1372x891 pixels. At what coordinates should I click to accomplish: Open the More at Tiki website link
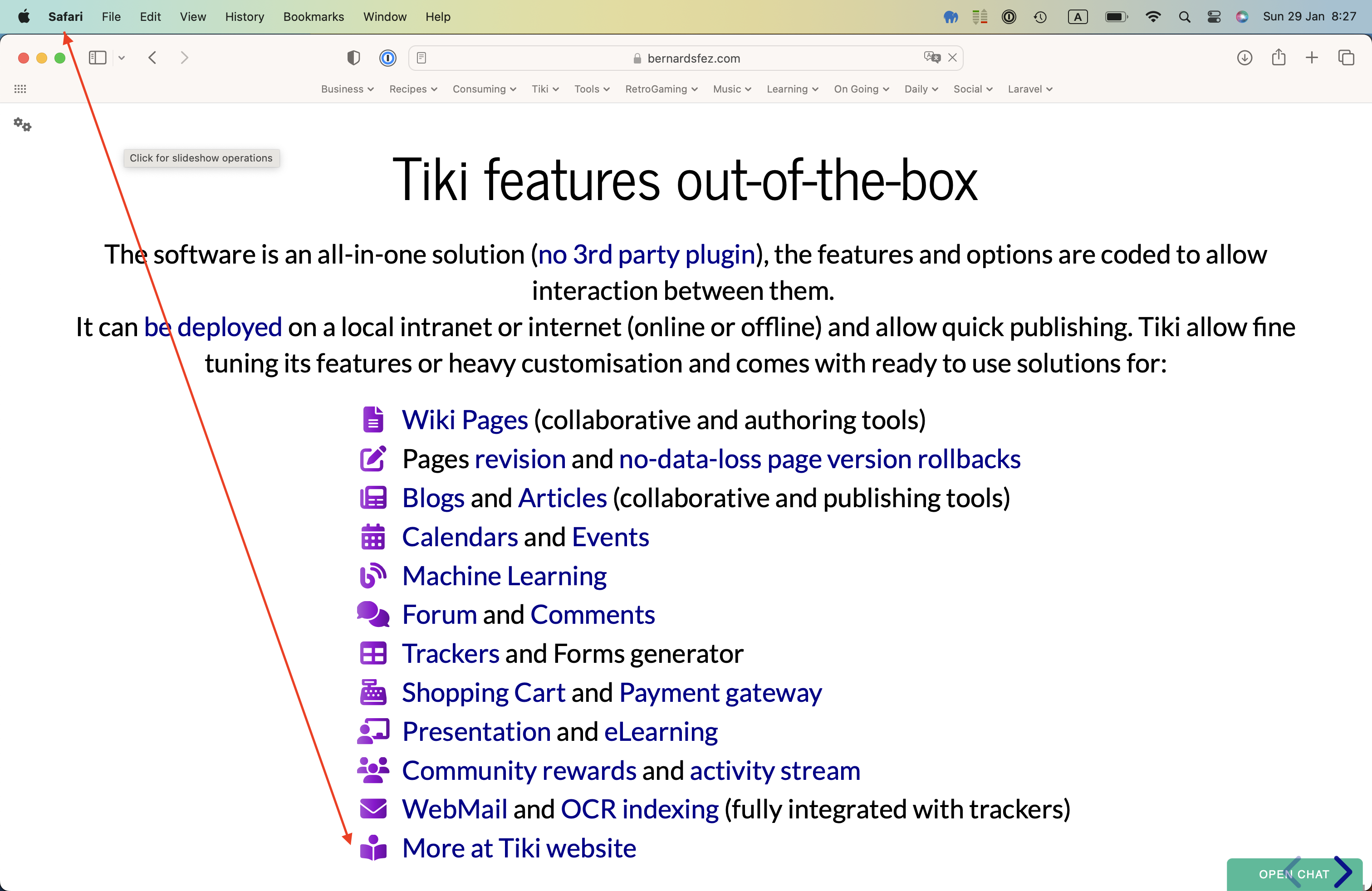click(x=519, y=848)
